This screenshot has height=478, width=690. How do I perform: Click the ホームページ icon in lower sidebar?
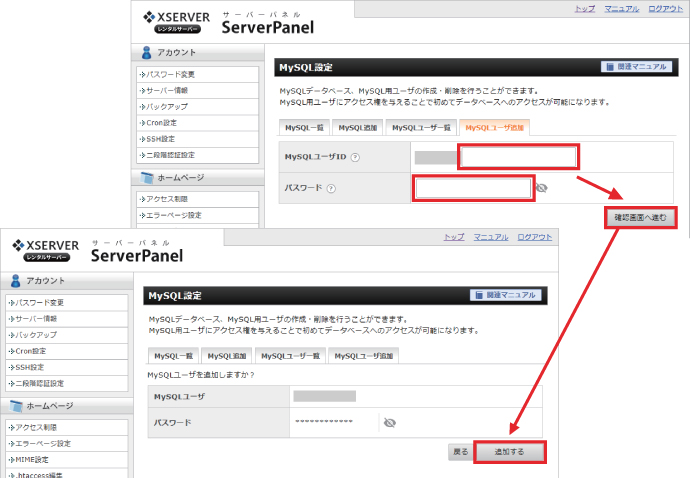coord(16,406)
